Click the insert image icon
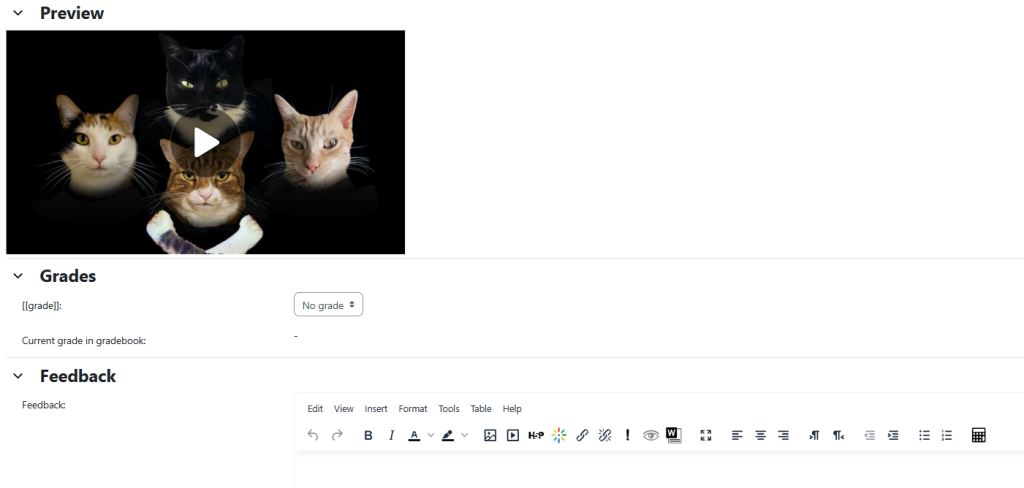This screenshot has width=1024, height=488. pyautogui.click(x=490, y=436)
